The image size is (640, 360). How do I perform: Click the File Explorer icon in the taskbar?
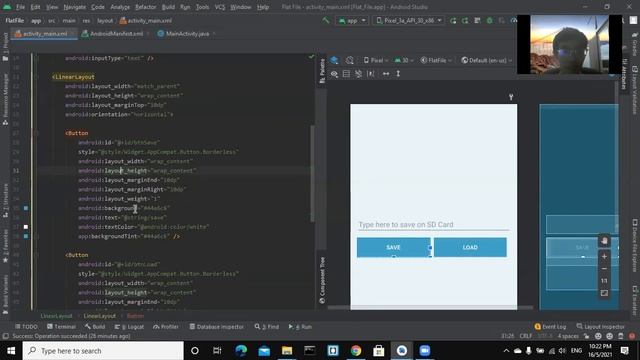287,351
